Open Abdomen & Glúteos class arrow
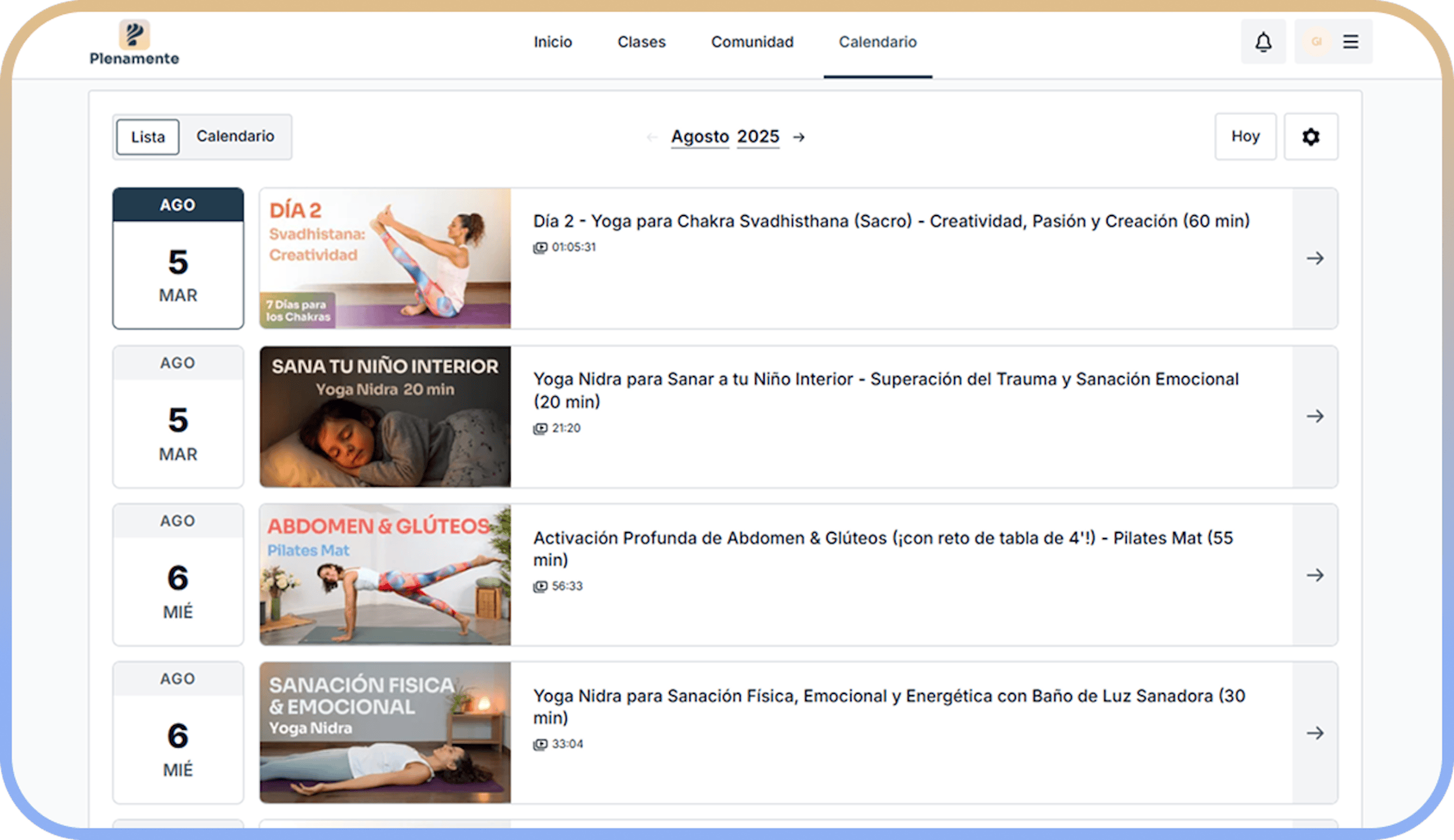This screenshot has width=1454, height=840. point(1315,575)
